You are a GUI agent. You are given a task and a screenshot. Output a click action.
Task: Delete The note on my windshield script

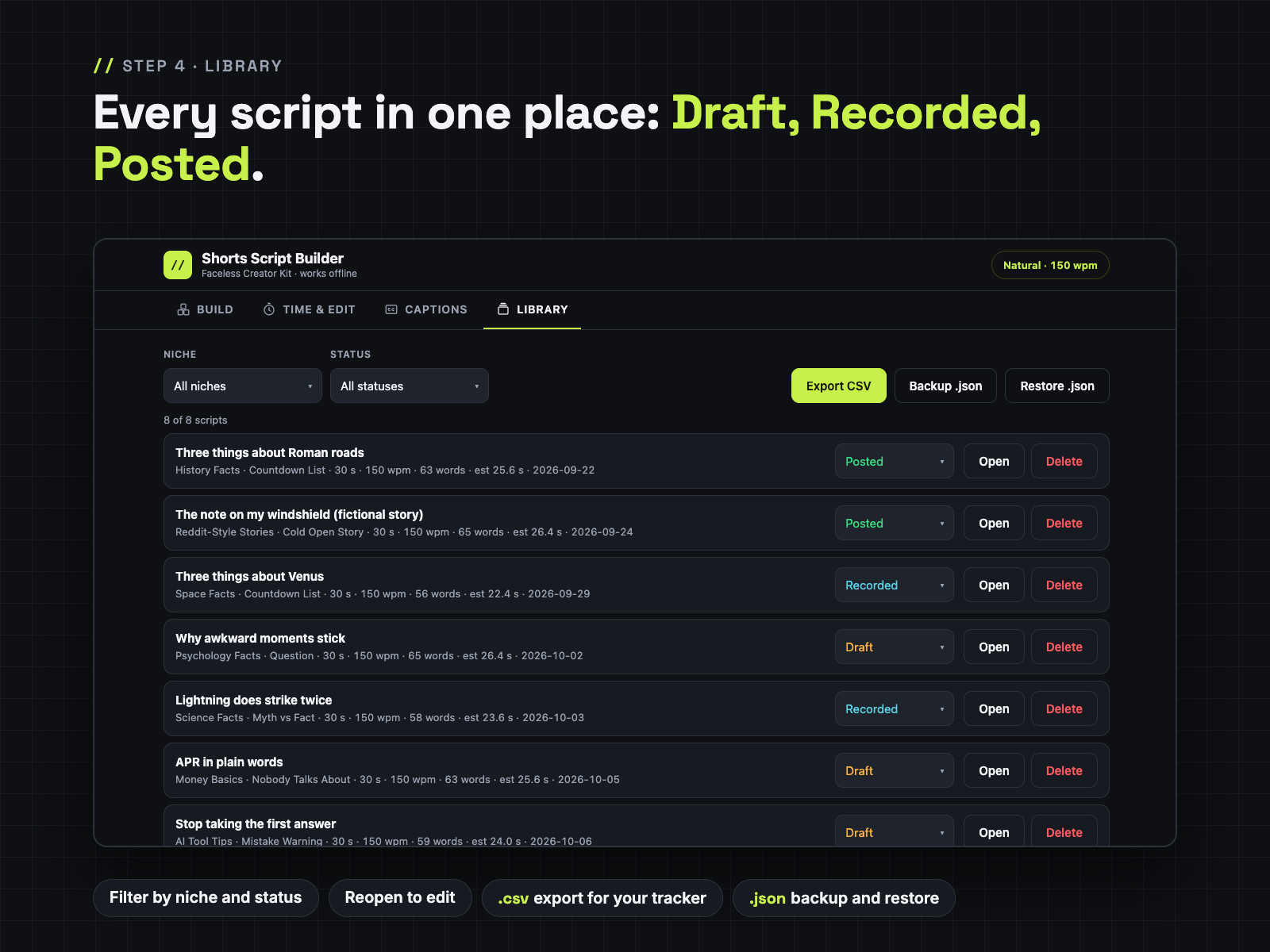point(1064,523)
